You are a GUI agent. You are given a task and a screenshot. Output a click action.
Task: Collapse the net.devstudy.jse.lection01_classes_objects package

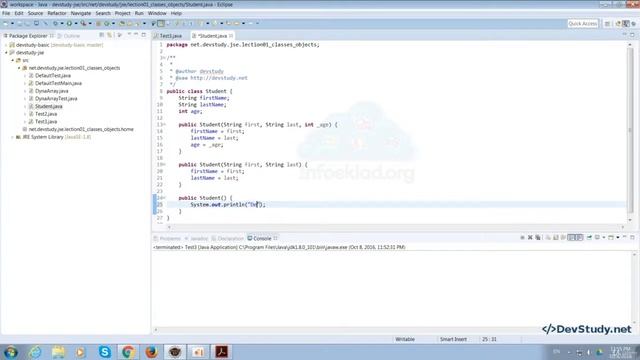[x=19, y=68]
